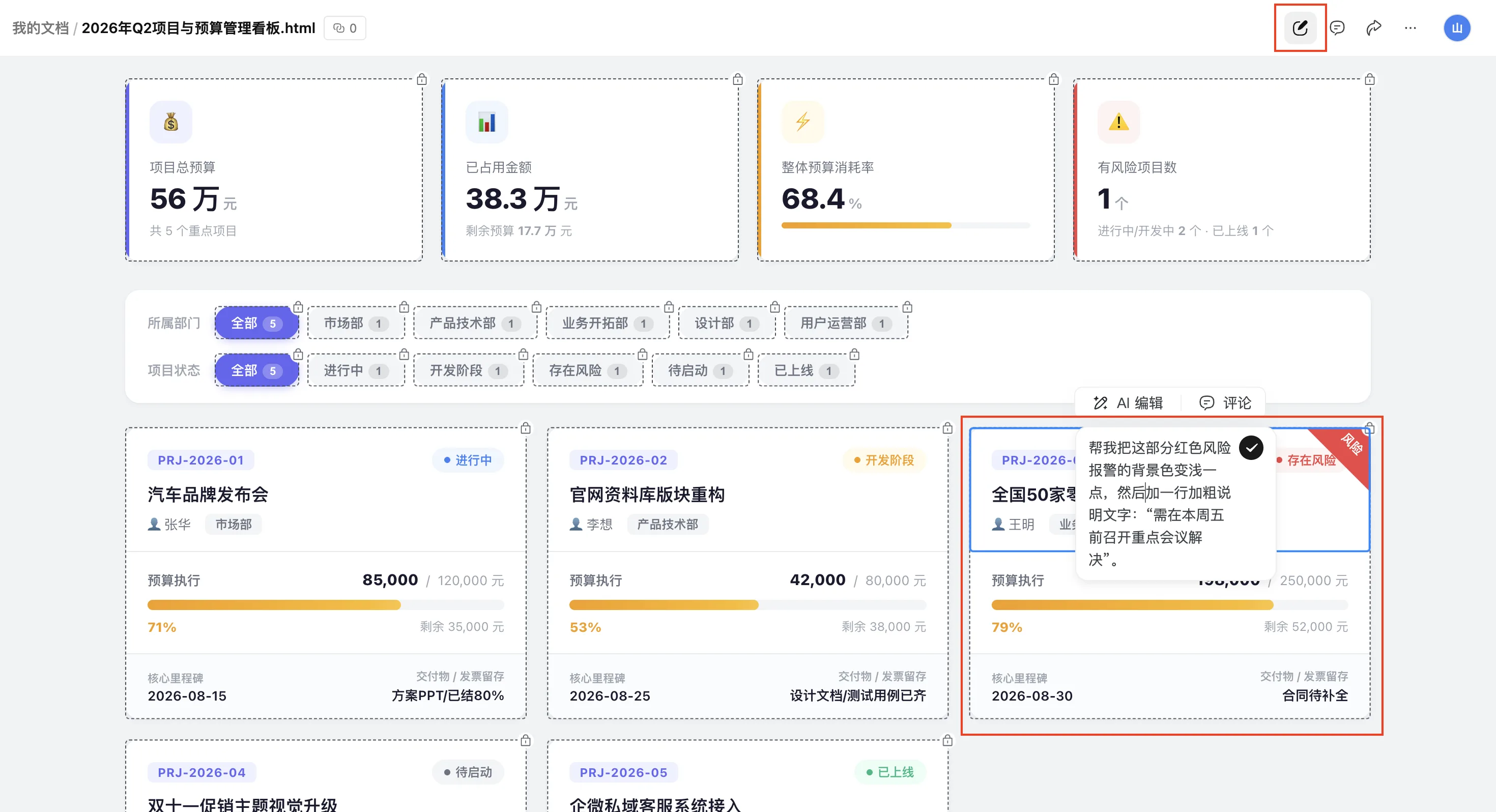The width and height of the screenshot is (1496, 812).
Task: Go to 我的文档 breadcrumb
Action: 41,28
